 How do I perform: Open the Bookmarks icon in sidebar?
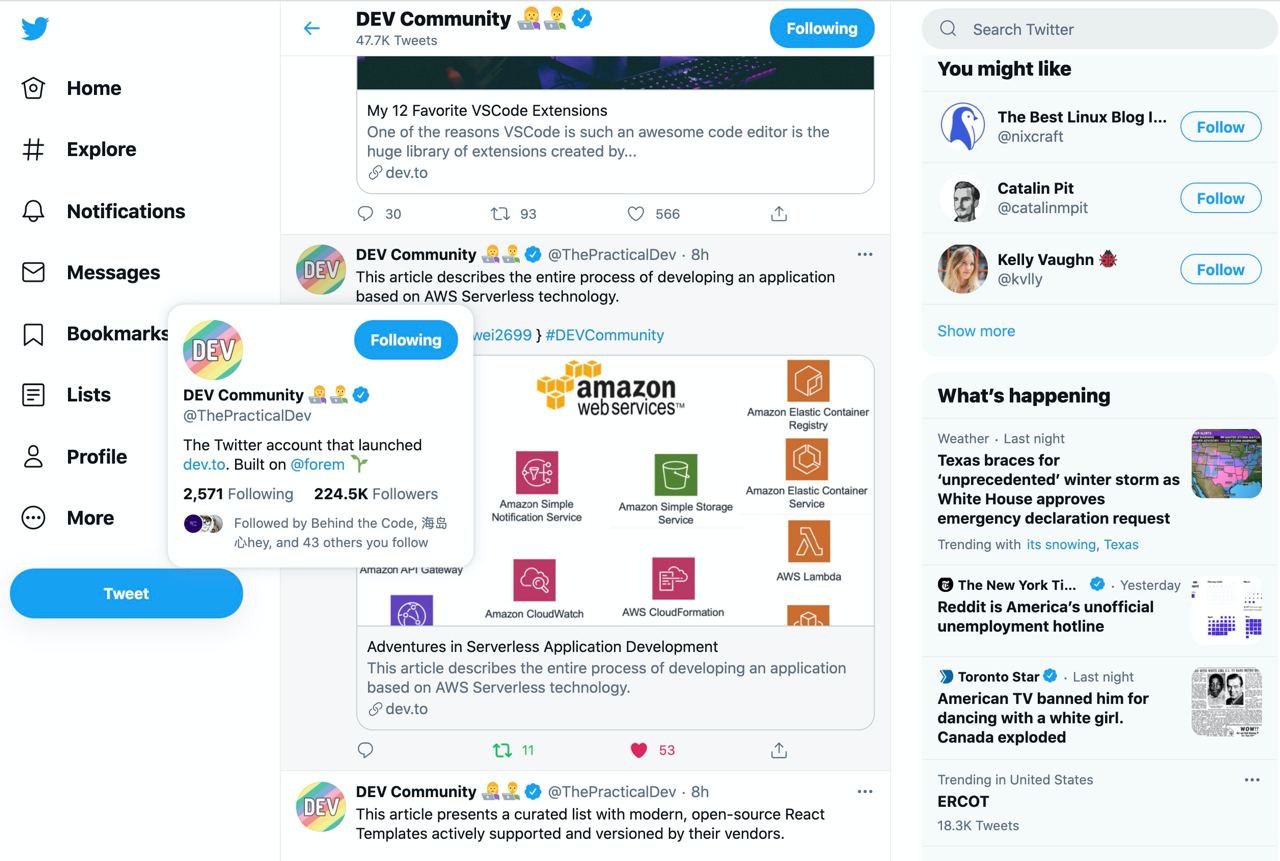(34, 334)
